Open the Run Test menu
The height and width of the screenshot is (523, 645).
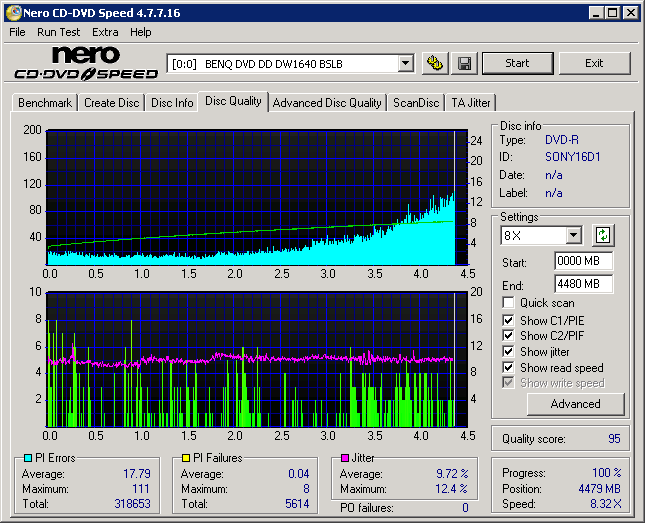coord(58,32)
